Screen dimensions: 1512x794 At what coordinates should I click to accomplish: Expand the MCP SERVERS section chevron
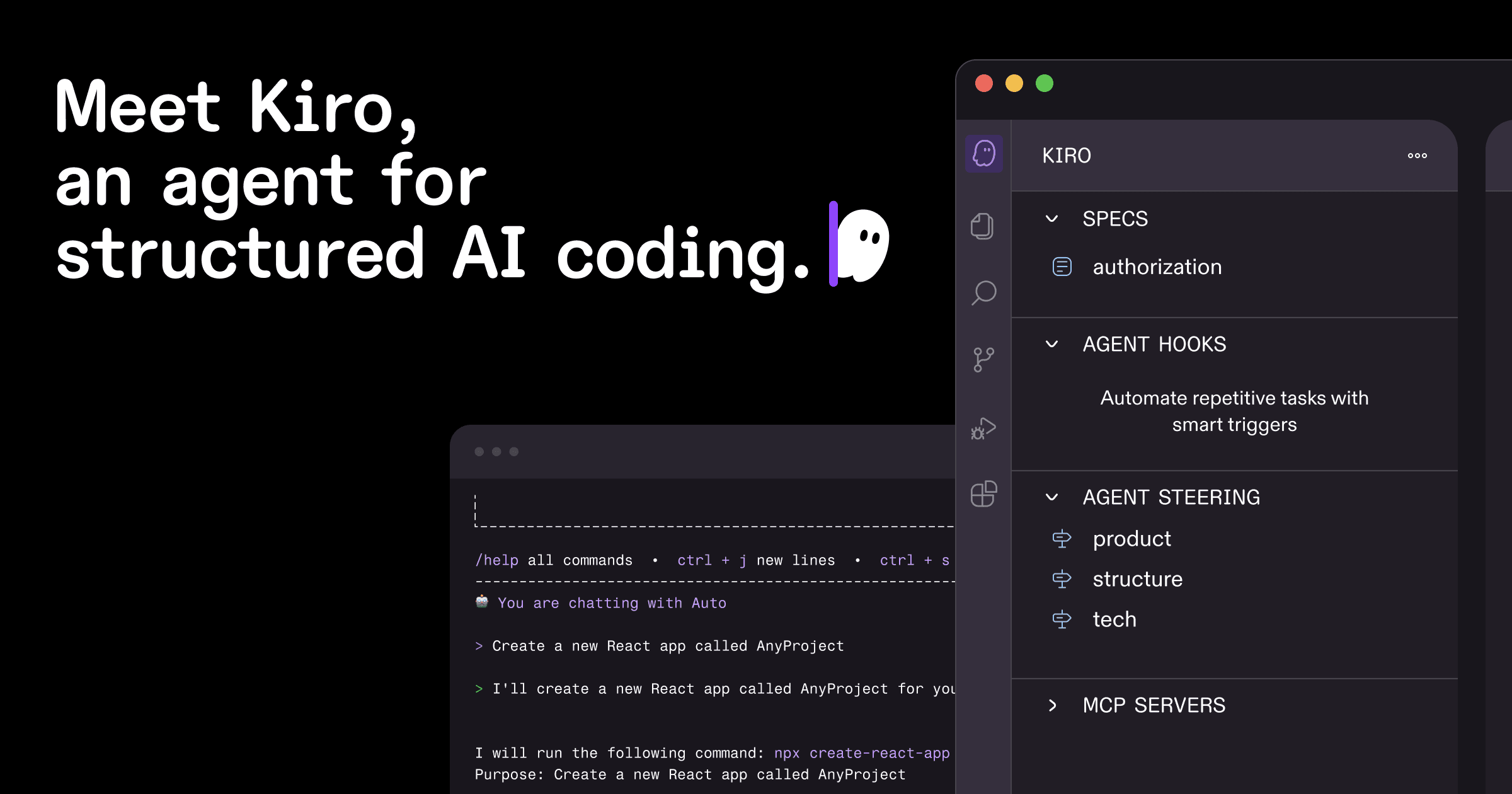[1052, 705]
